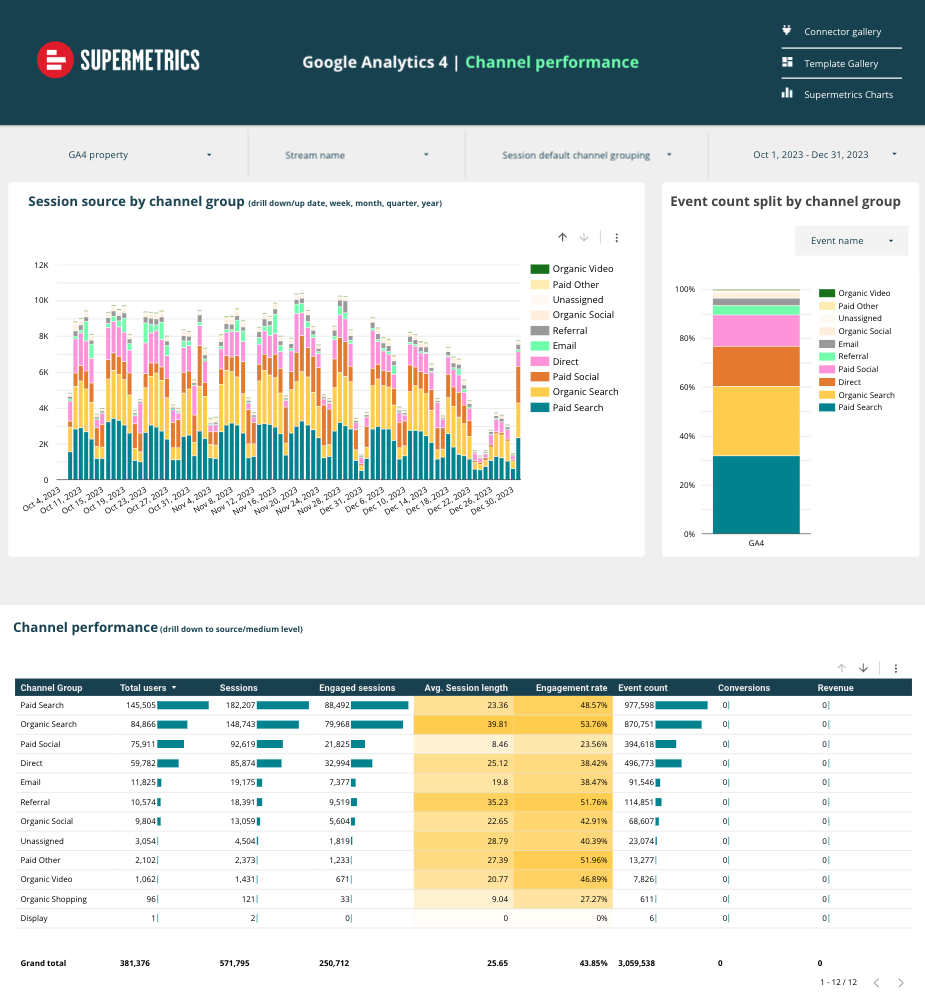Click the Supermetrics Charts link
This screenshot has height=999, width=925.
coord(848,94)
